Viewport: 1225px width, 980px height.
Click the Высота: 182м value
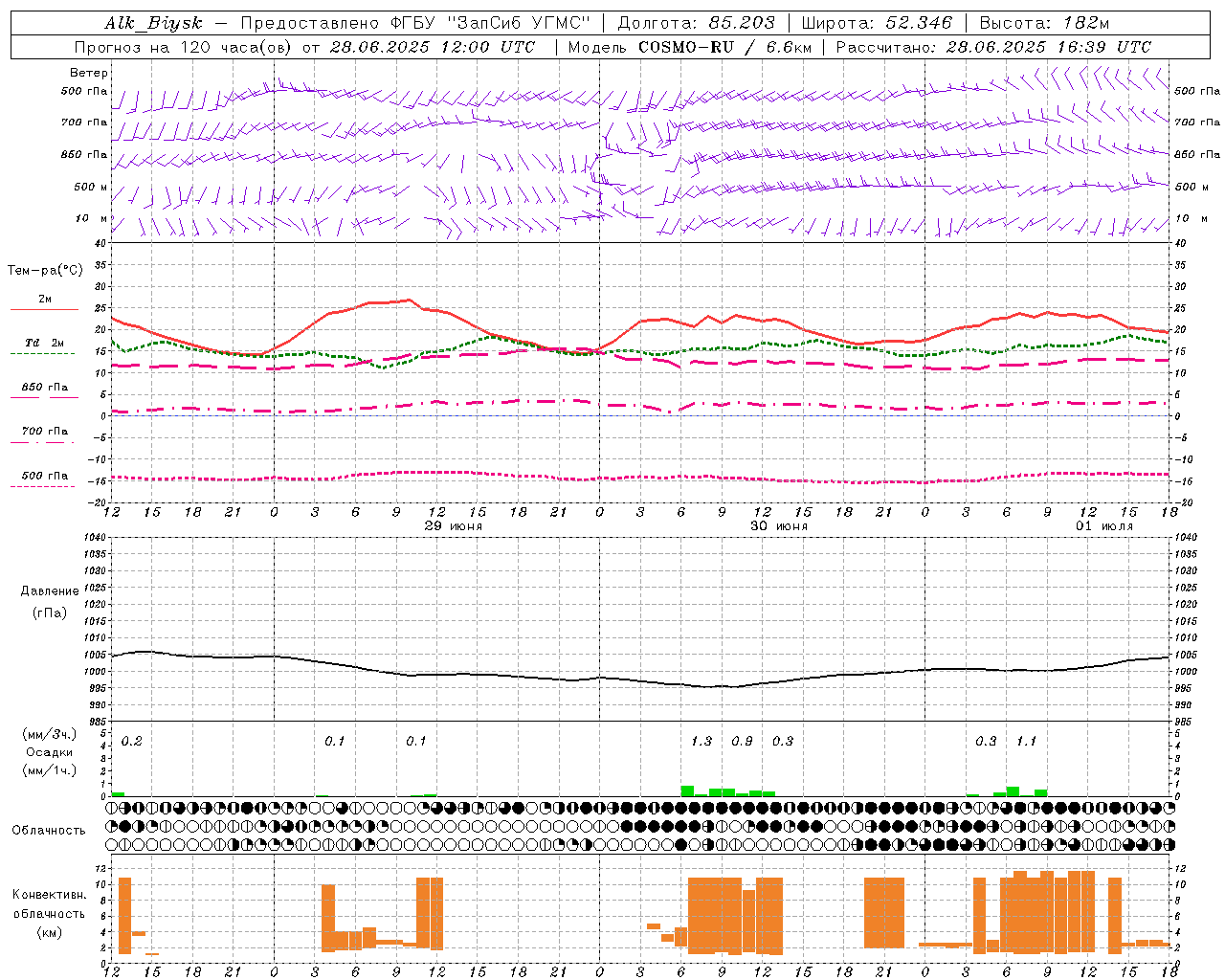click(x=1044, y=23)
